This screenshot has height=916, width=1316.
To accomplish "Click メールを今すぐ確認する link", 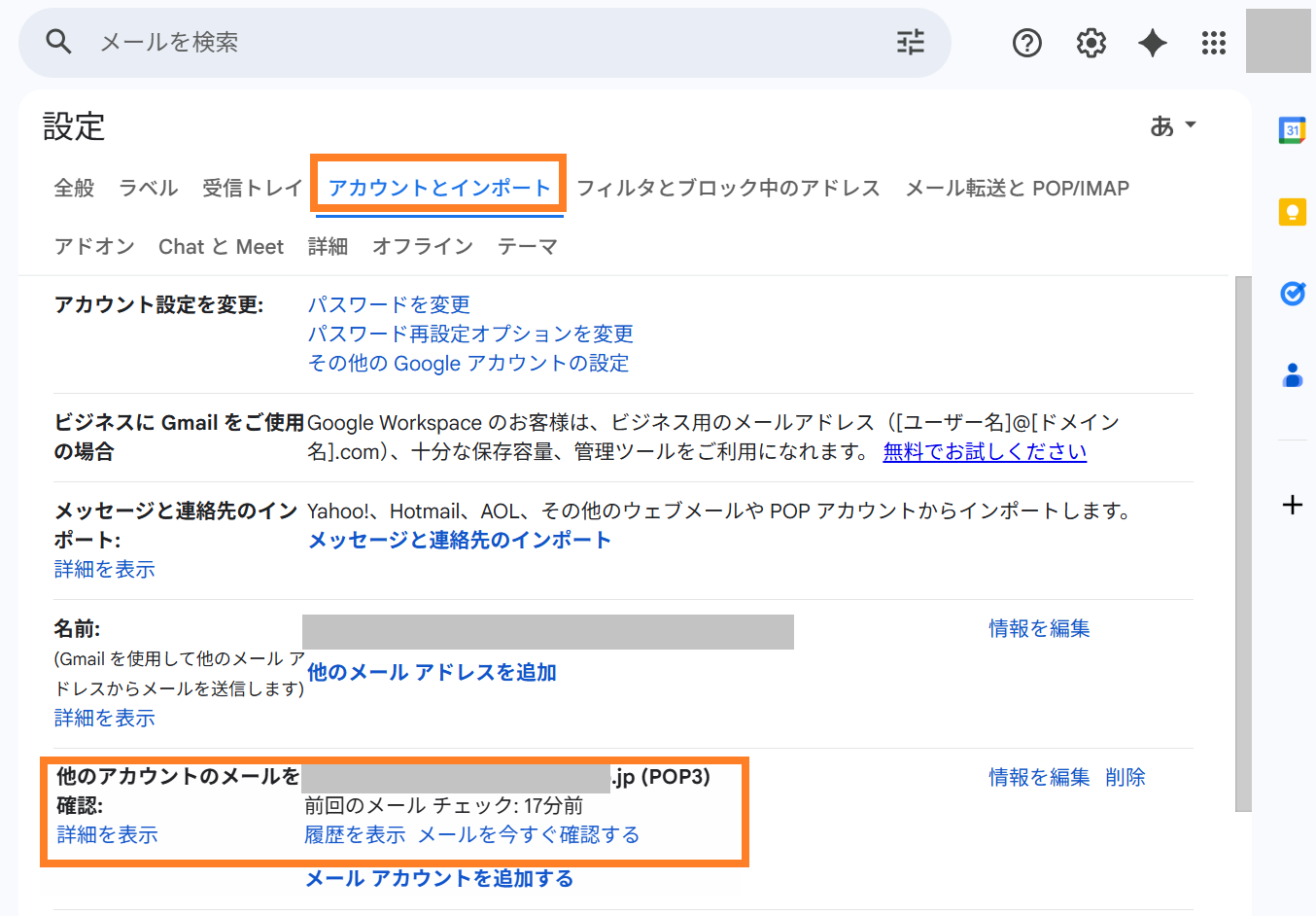I will 529,834.
